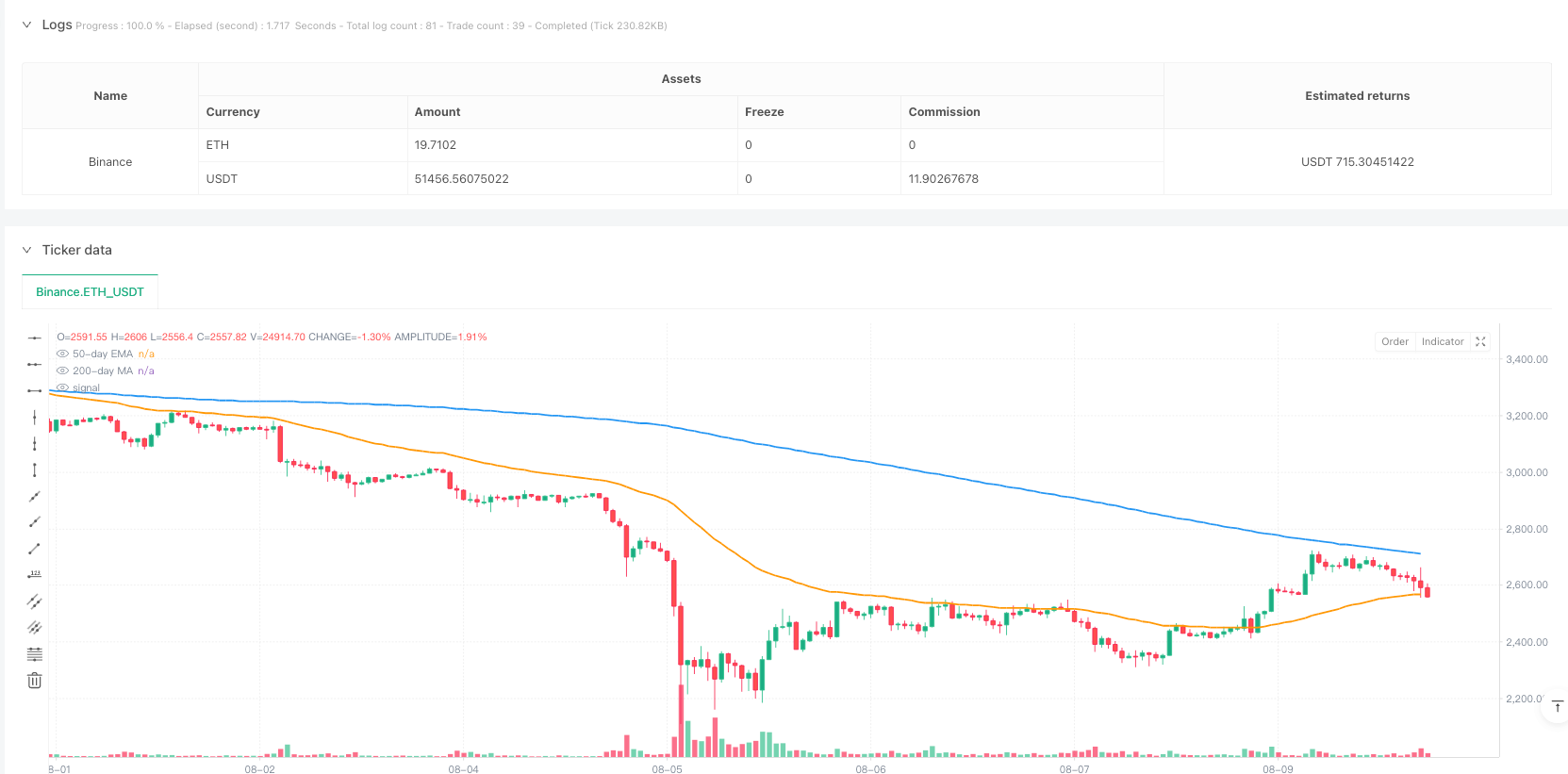The image size is (1568, 774).
Task: Toggle visibility of the signal indicator
Action: [62, 388]
